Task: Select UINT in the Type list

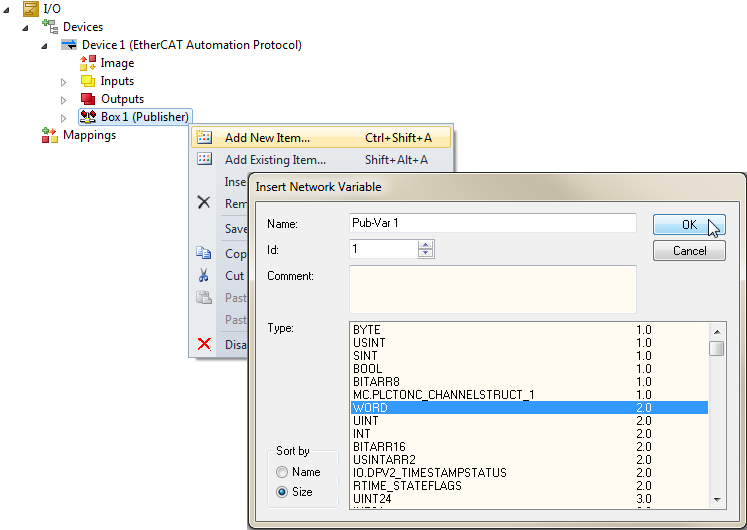Action: [x=529, y=421]
